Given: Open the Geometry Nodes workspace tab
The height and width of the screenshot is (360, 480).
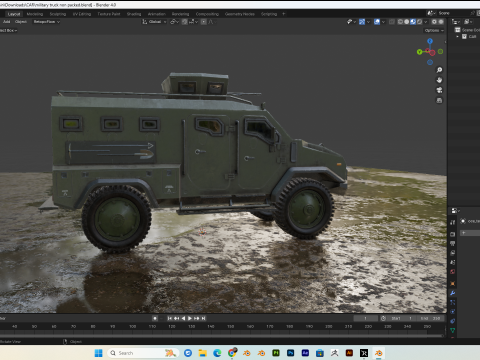Looking at the screenshot, I should tap(239, 14).
